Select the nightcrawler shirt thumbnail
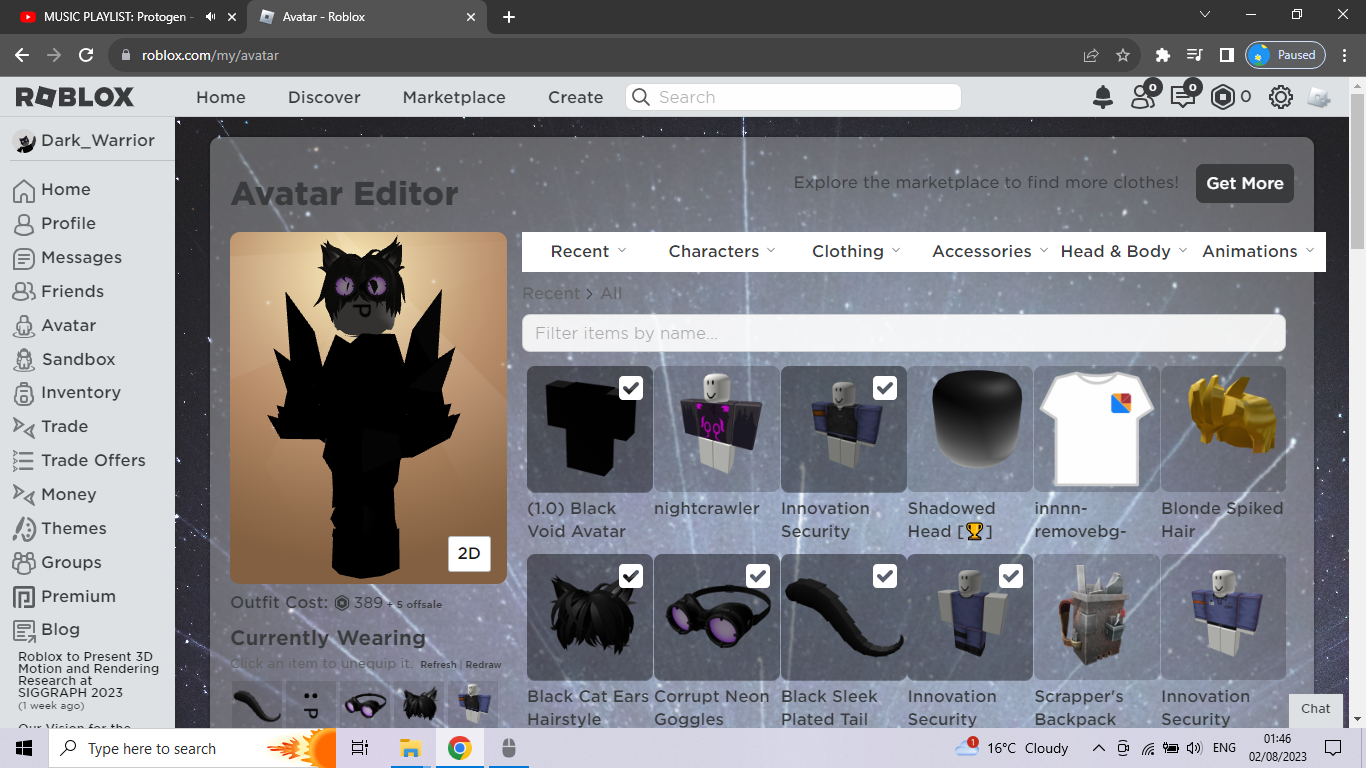 [716, 428]
